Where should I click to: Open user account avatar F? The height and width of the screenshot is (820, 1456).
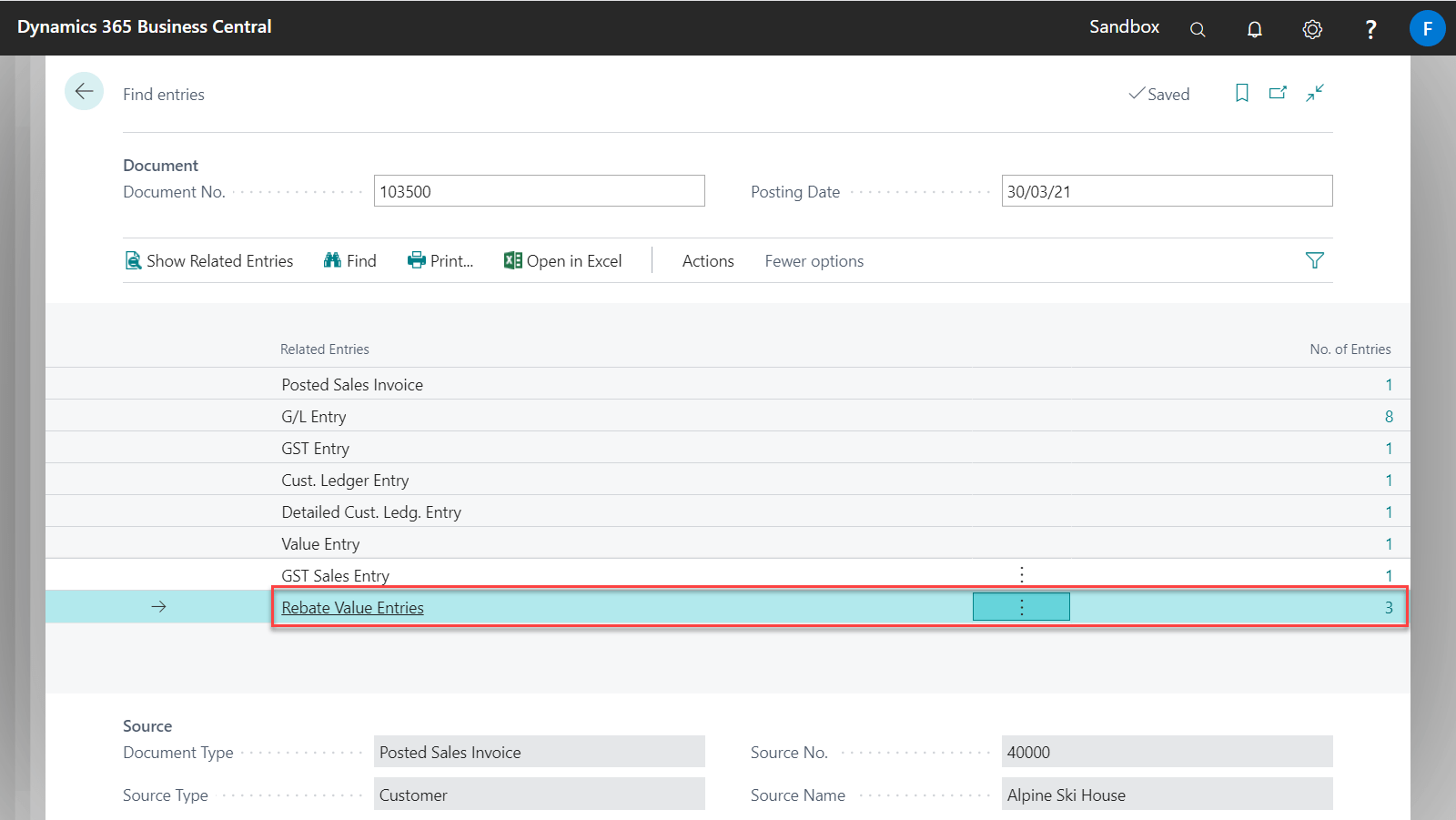pos(1427,28)
